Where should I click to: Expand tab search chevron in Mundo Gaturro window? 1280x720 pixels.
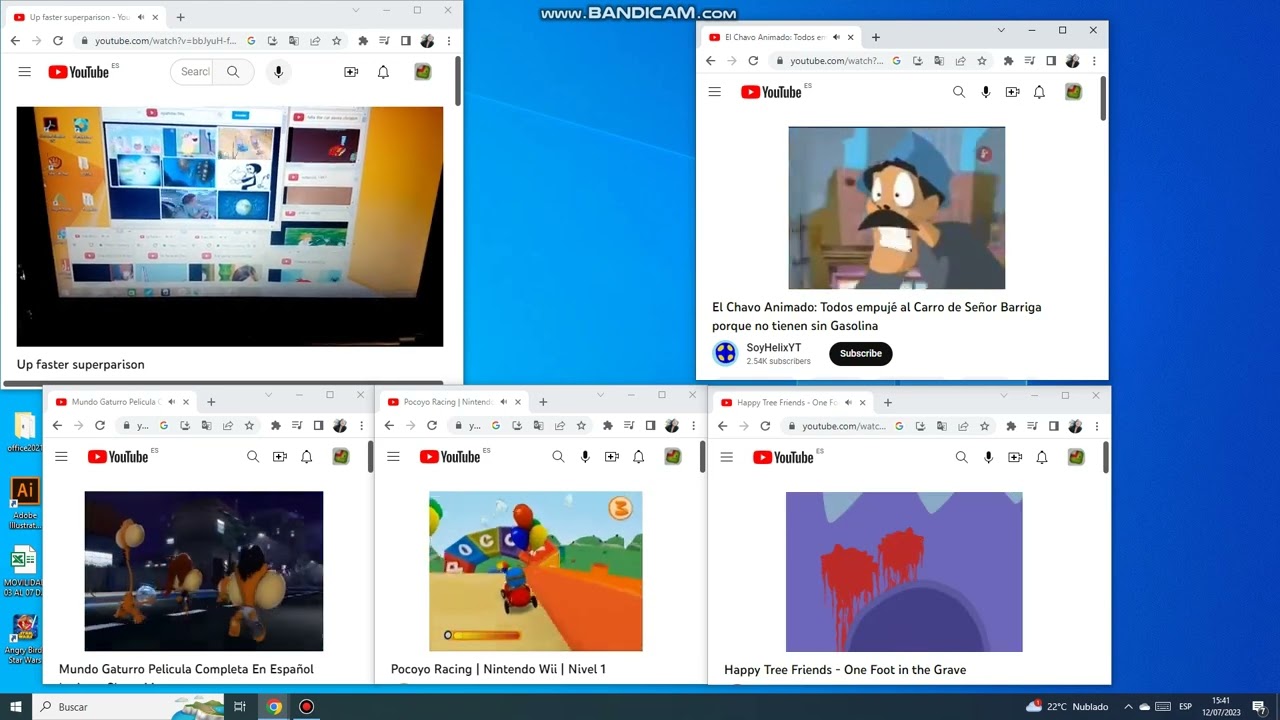[x=268, y=395]
